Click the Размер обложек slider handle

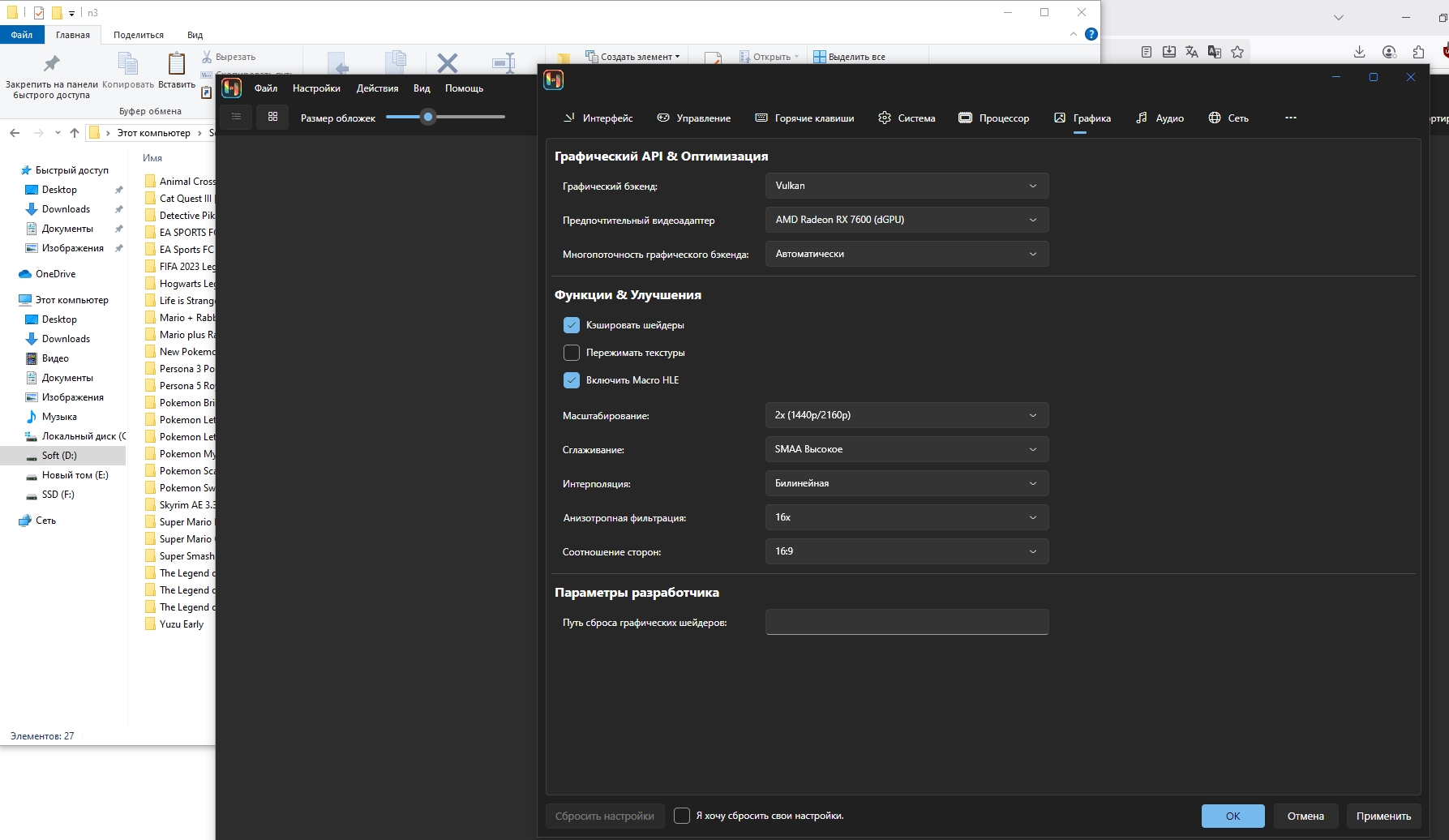[x=428, y=117]
